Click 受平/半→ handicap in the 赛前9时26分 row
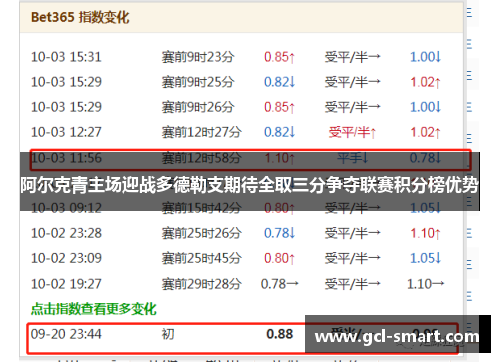 pos(352,107)
